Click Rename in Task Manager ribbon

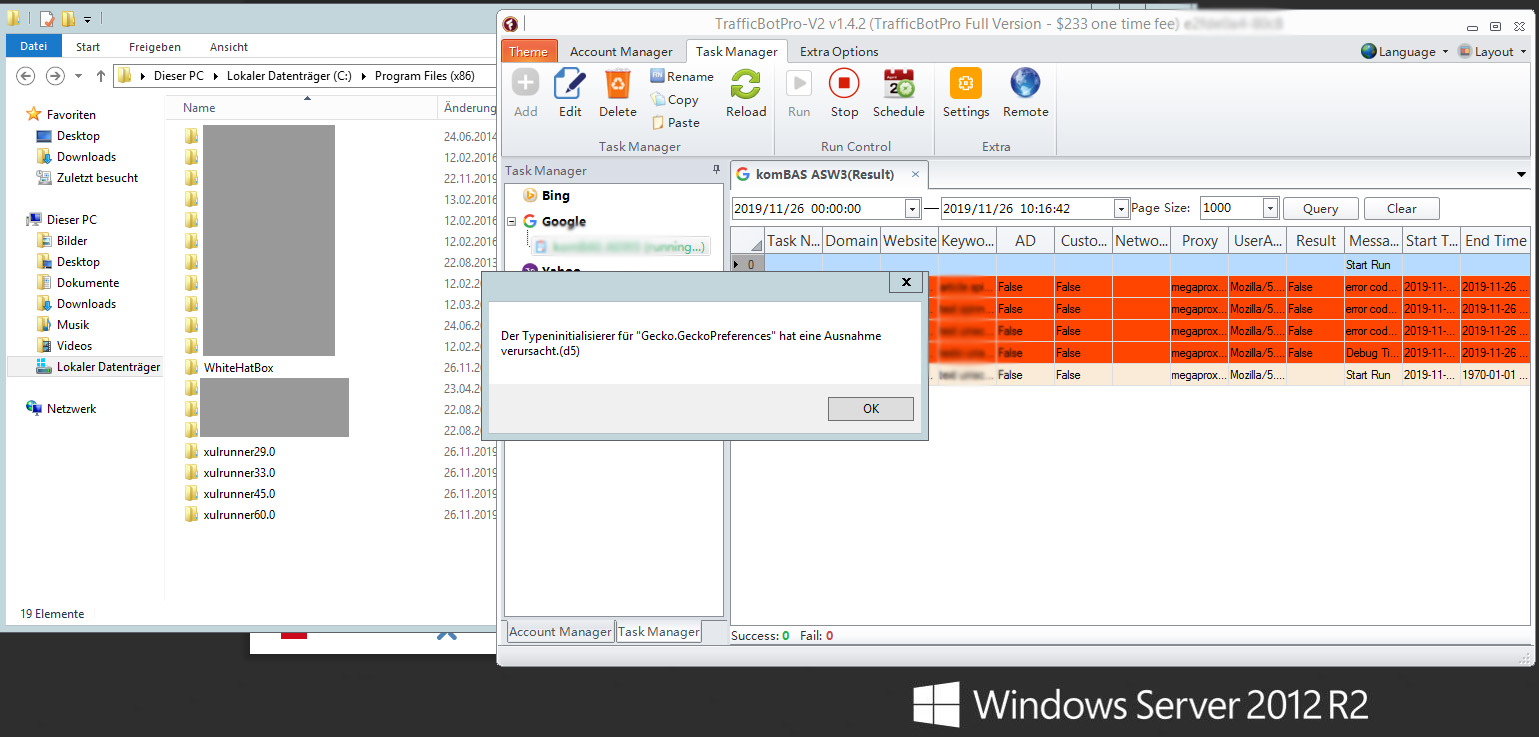[682, 76]
